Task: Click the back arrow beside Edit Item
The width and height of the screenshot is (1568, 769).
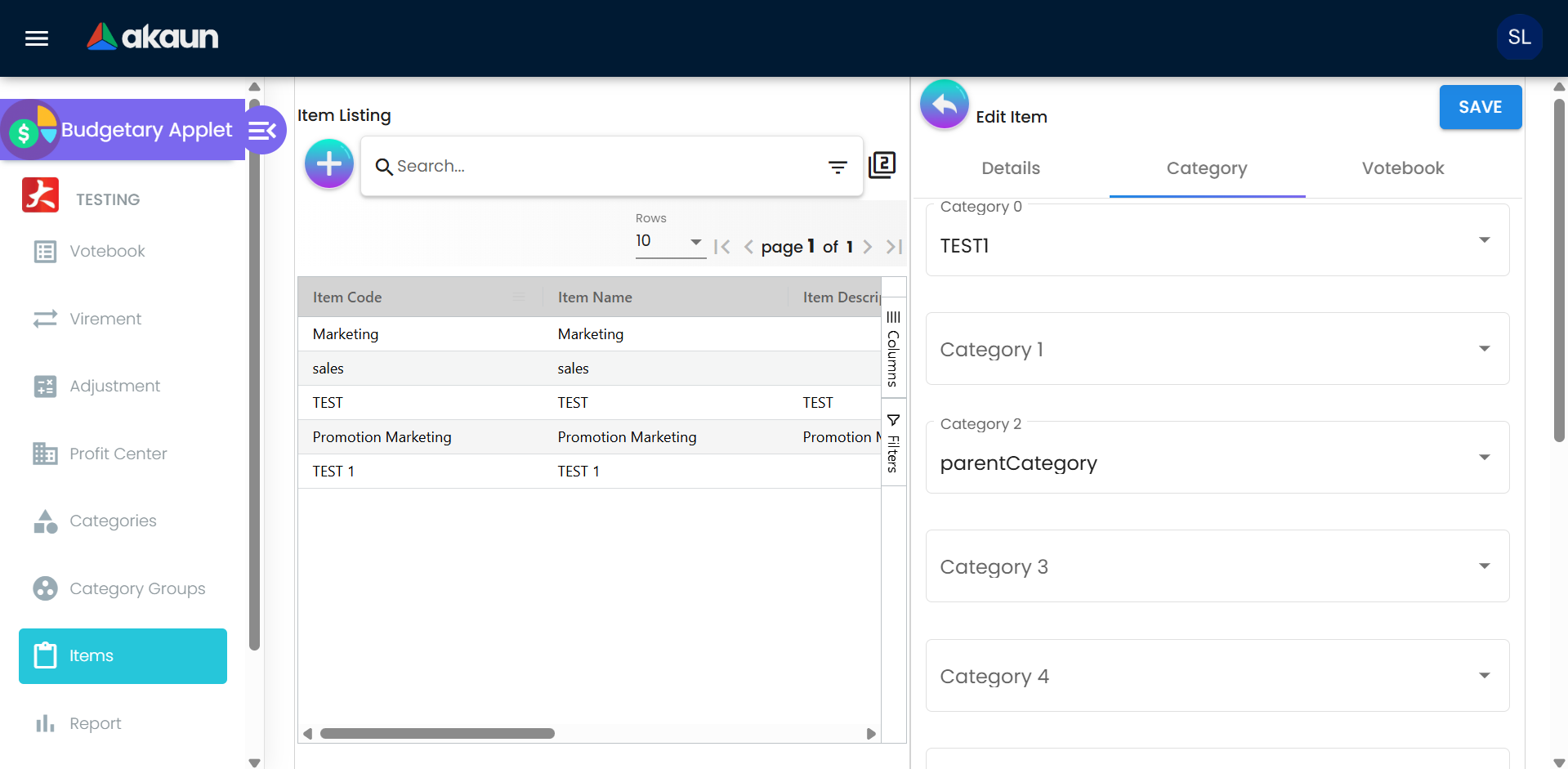Action: tap(944, 105)
